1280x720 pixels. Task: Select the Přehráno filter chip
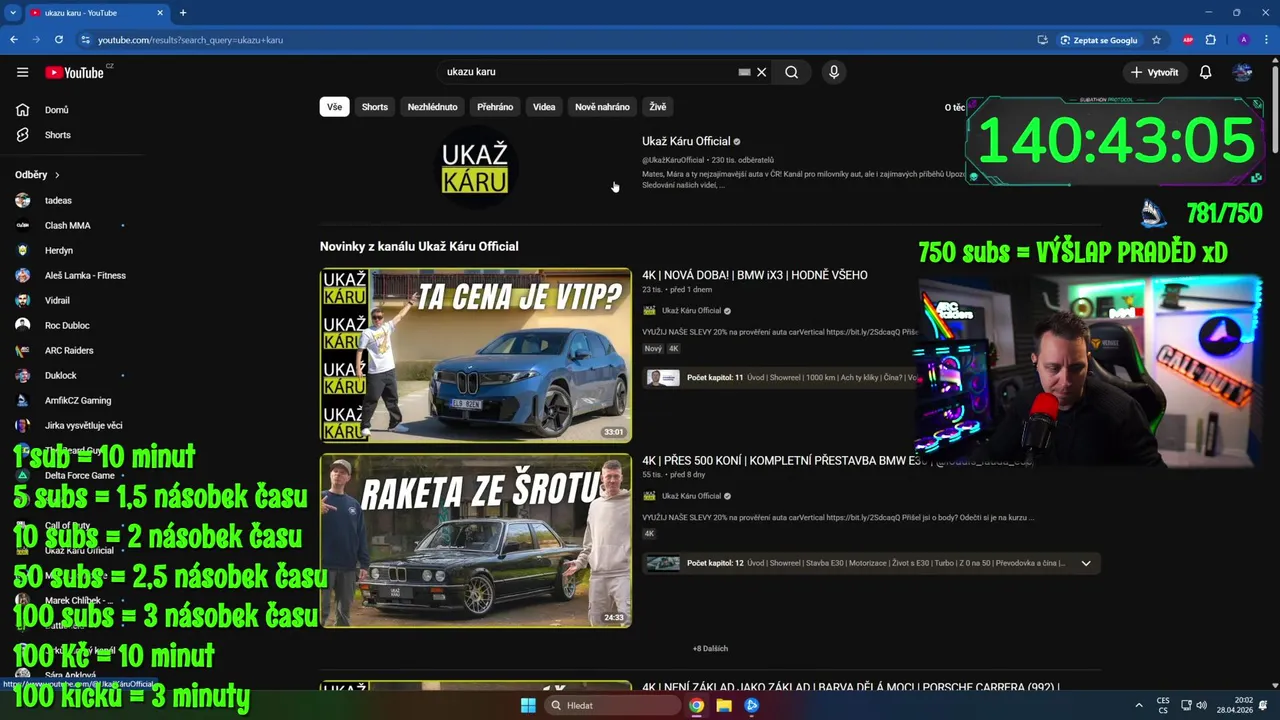click(495, 107)
